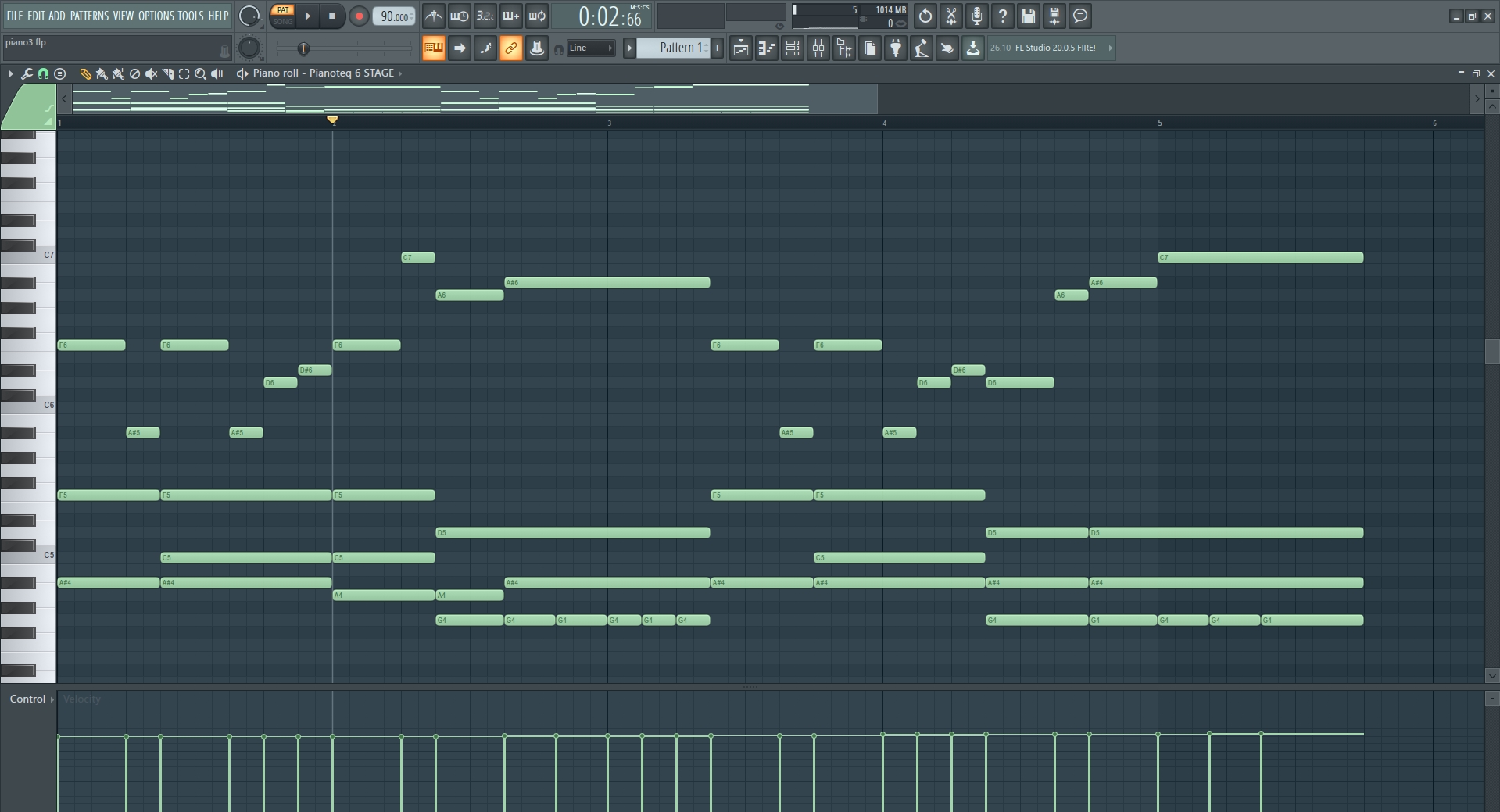Open the EDIT menu
Screen dimensions: 1500x812
[36, 16]
